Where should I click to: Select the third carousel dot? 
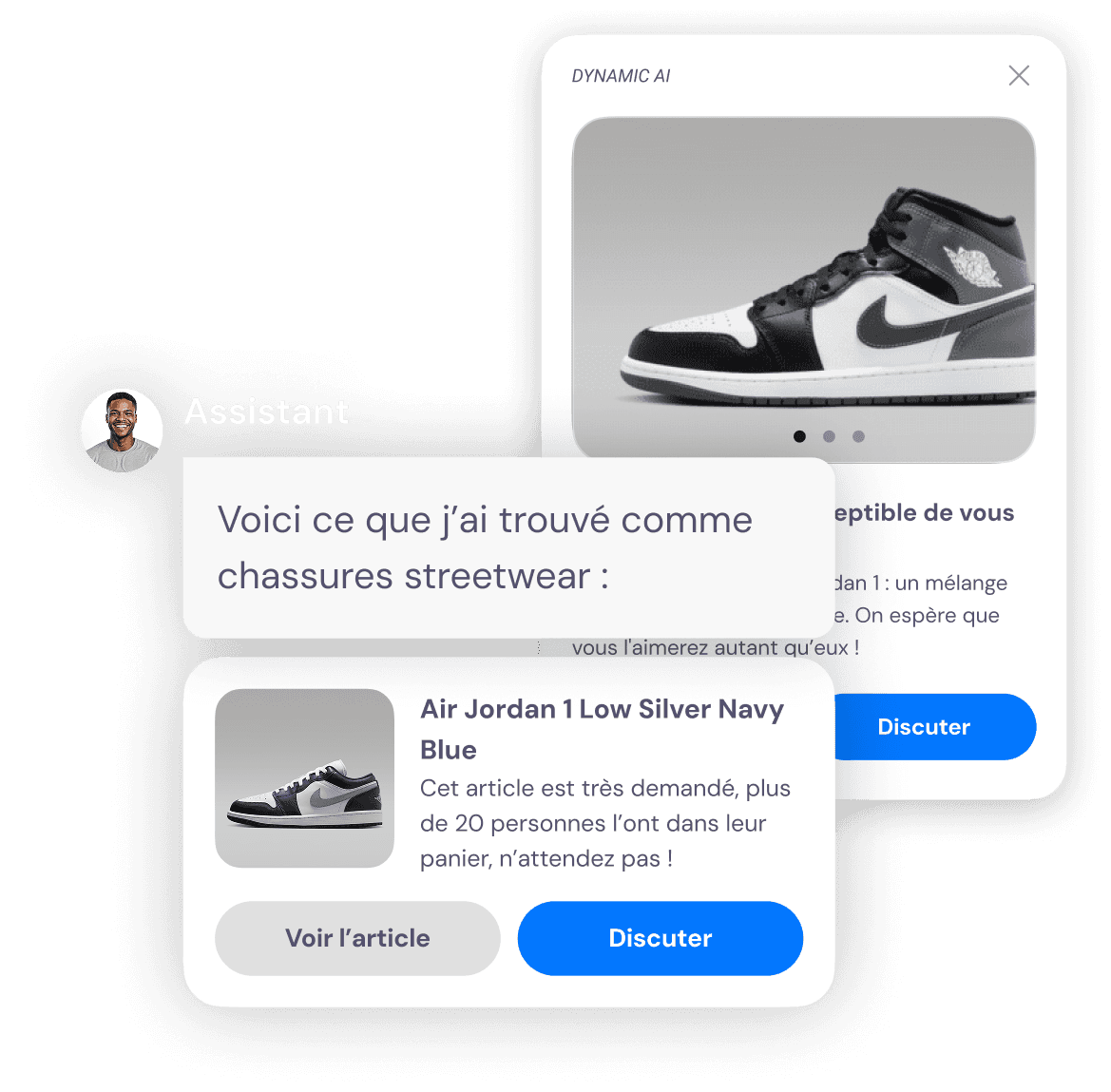click(x=858, y=436)
